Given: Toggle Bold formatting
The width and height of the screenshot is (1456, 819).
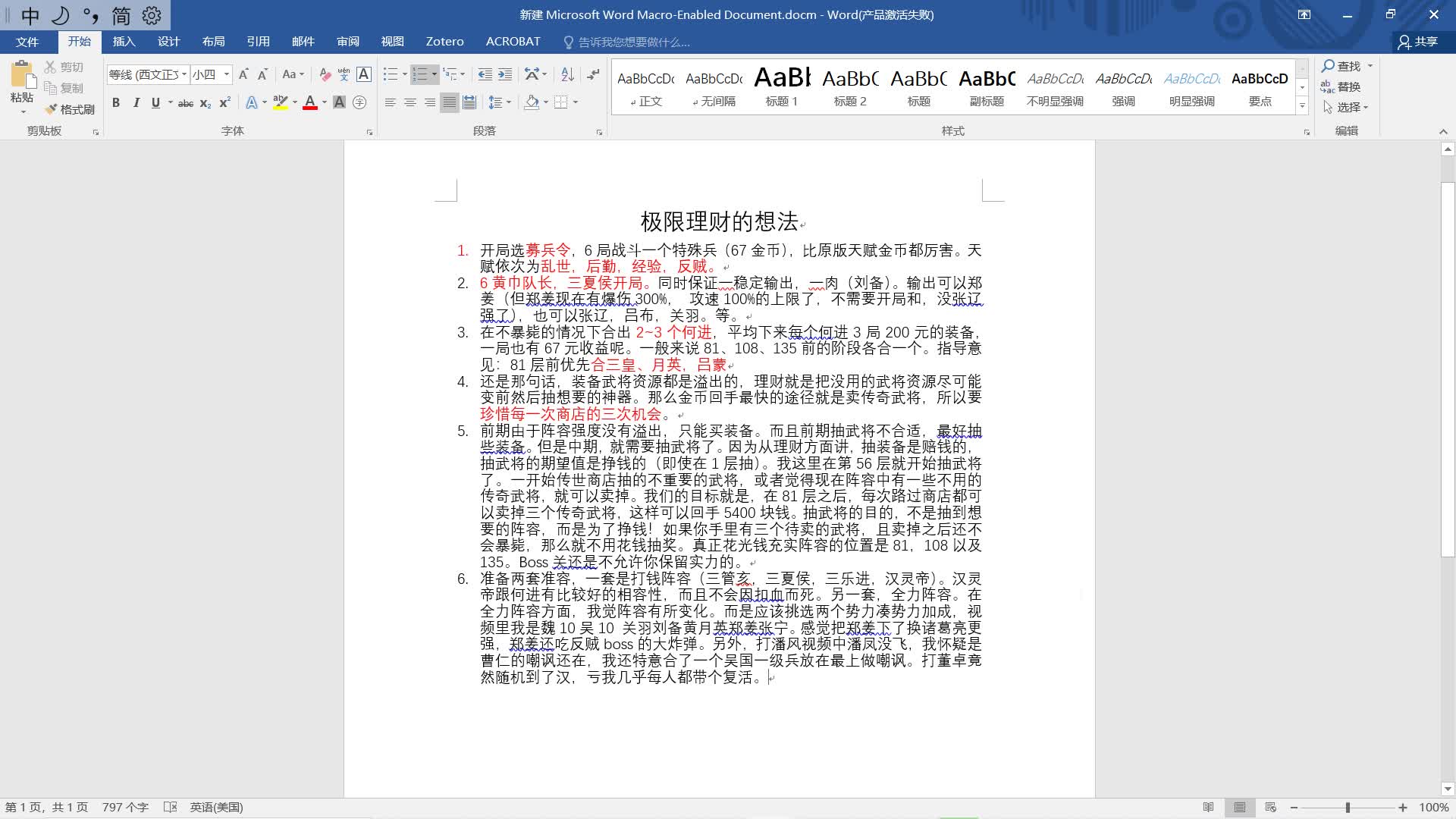Looking at the screenshot, I should tap(116, 102).
